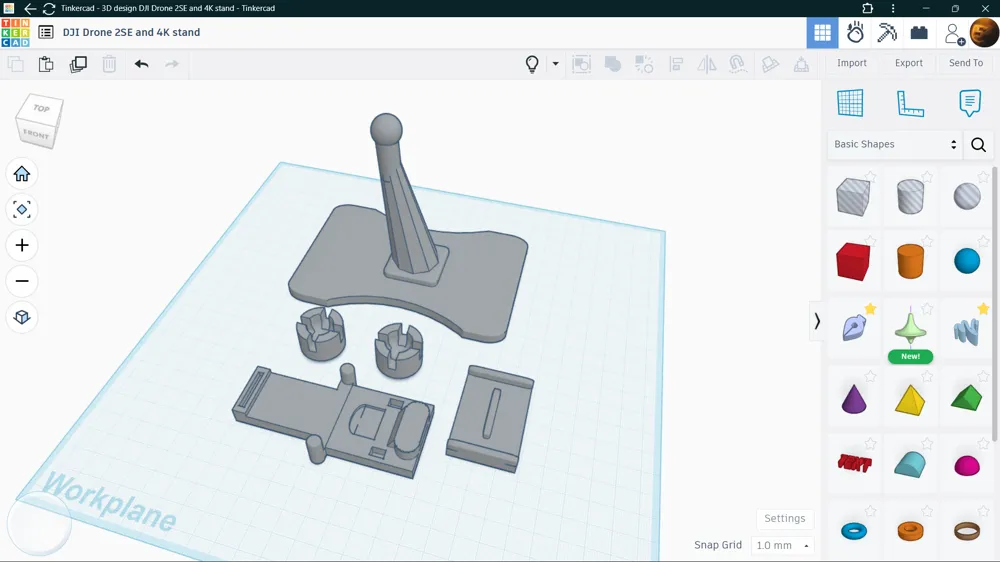Image resolution: width=1000 pixels, height=562 pixels.
Task: Click the Tinkercad logo icon
Action: tap(15, 33)
